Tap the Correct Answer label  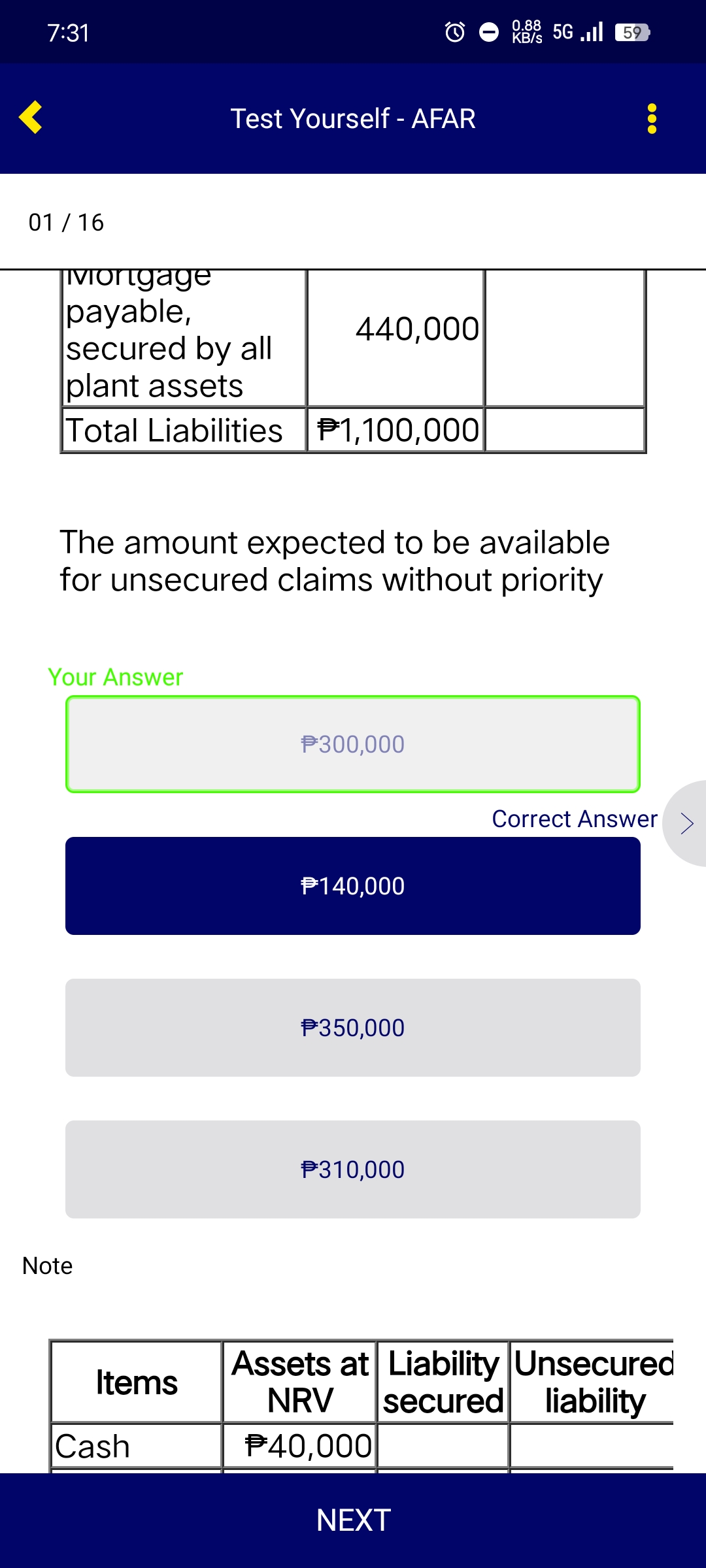575,819
